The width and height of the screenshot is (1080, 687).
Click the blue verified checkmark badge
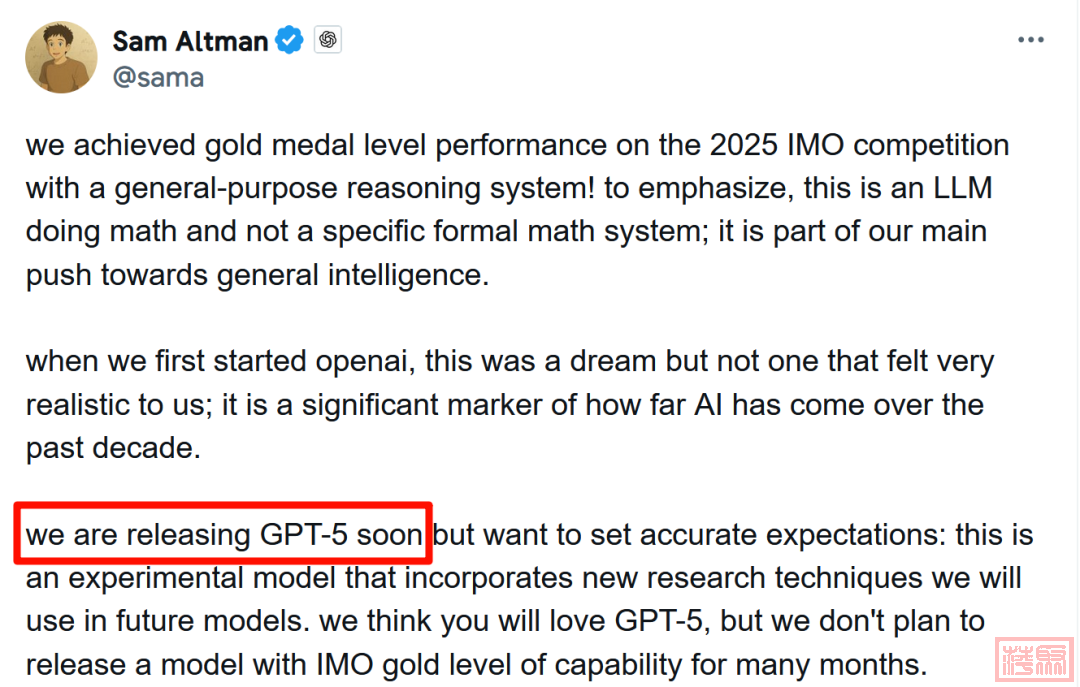coord(289,40)
